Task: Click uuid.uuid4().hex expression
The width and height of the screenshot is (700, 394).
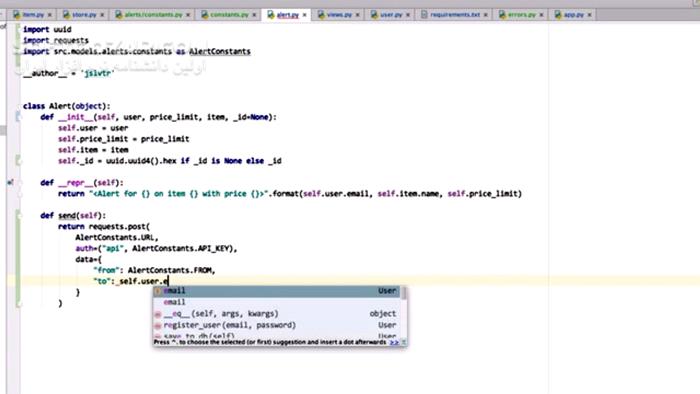Action: [141, 161]
